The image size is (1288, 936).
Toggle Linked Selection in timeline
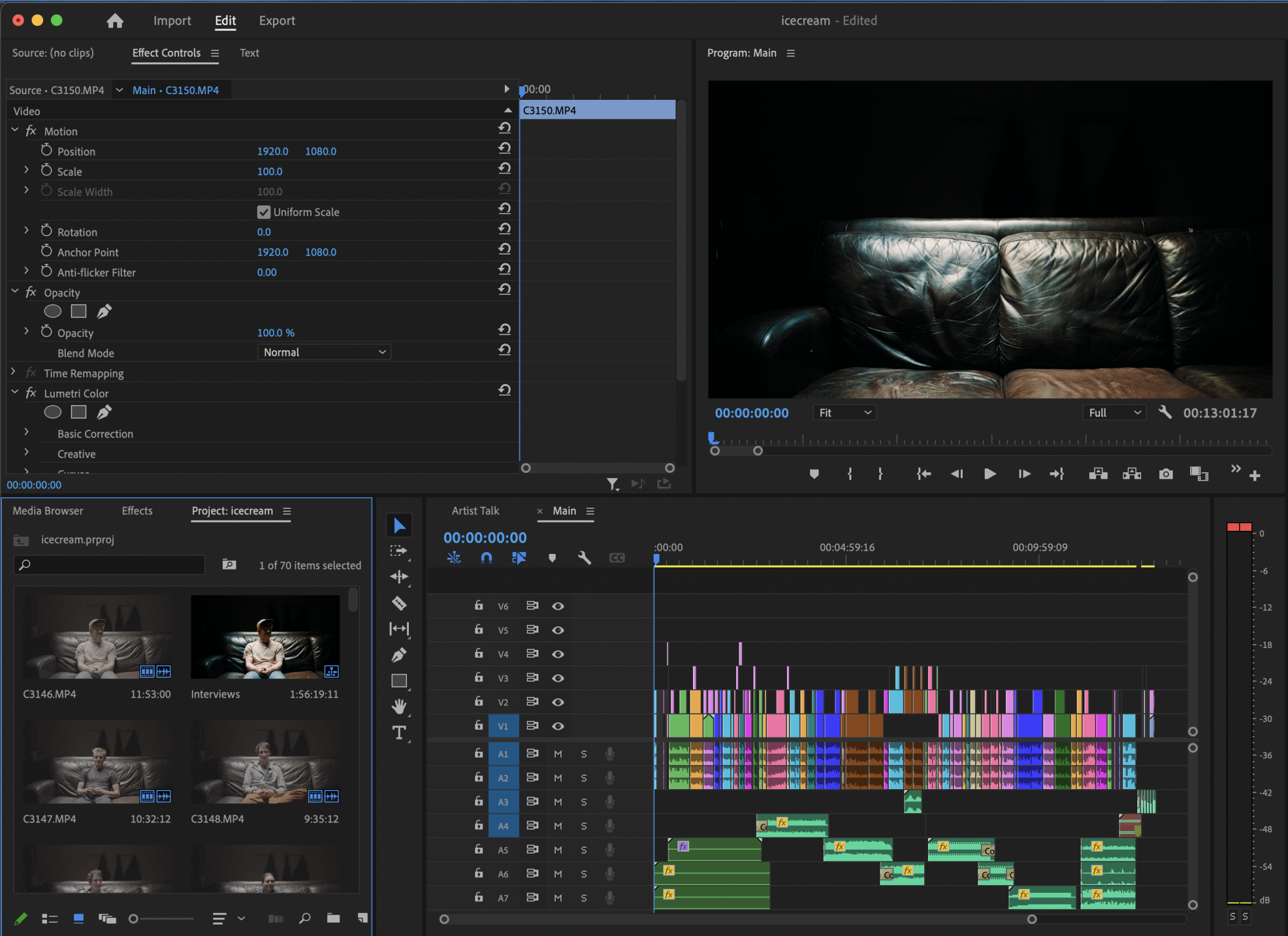click(x=519, y=558)
